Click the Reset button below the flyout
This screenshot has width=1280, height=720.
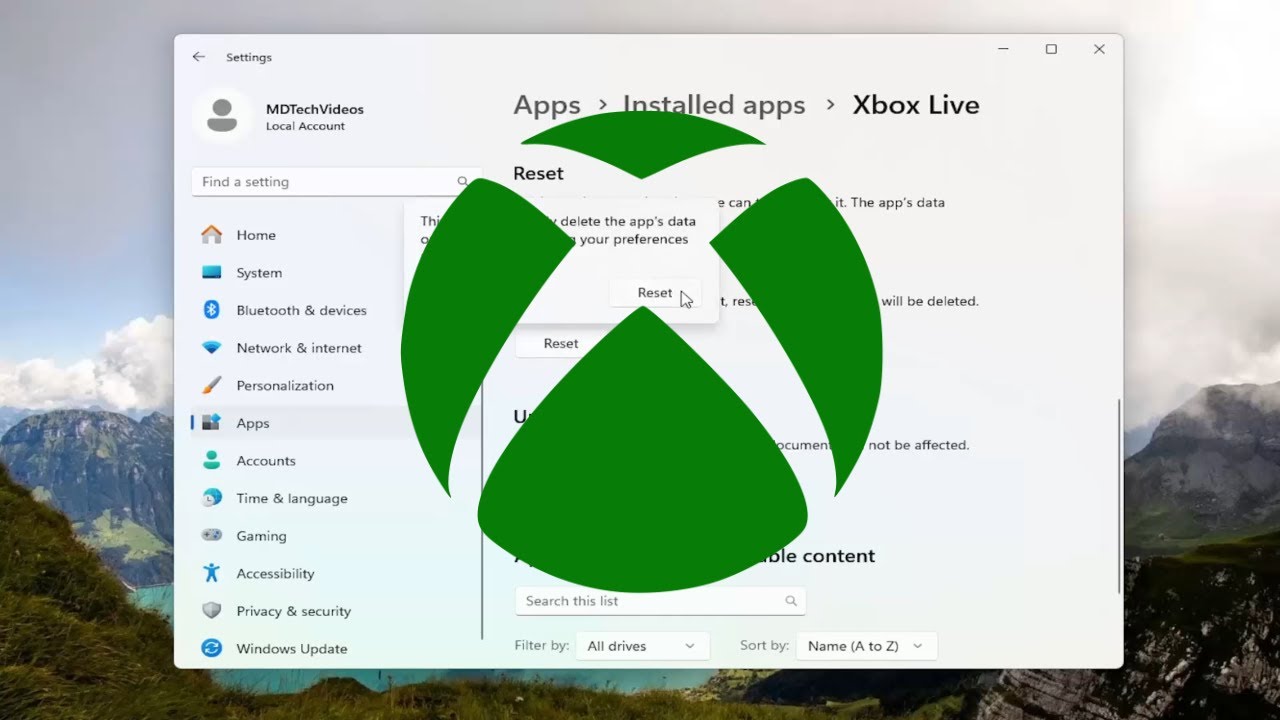pyautogui.click(x=561, y=343)
